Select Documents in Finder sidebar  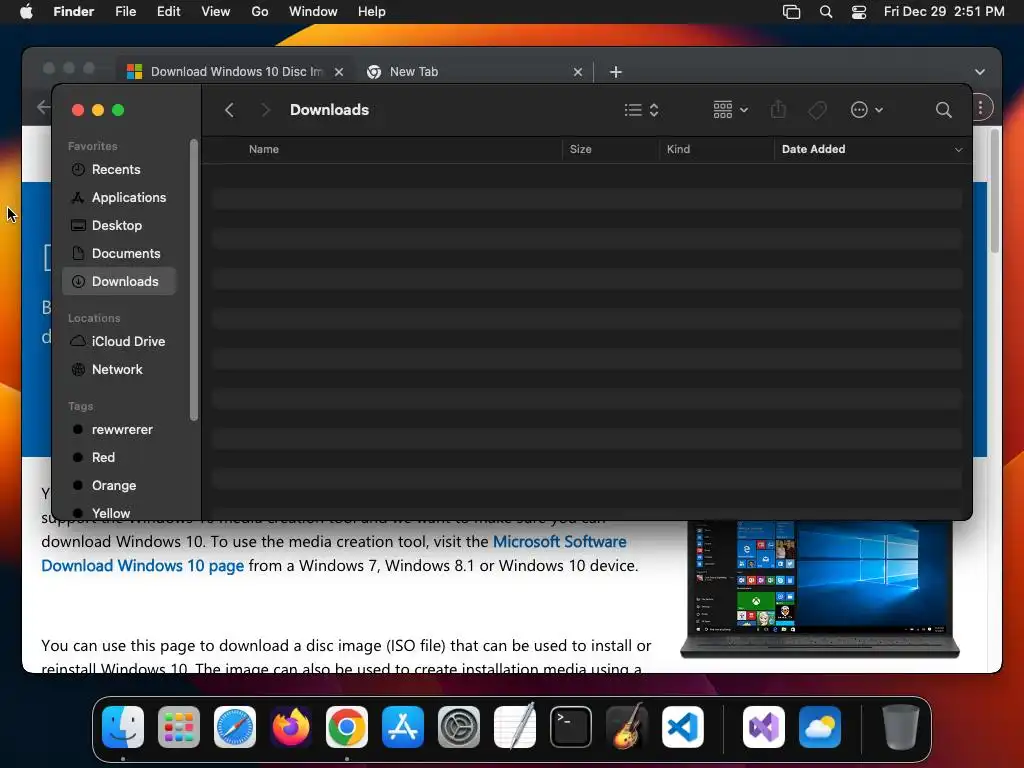118,253
